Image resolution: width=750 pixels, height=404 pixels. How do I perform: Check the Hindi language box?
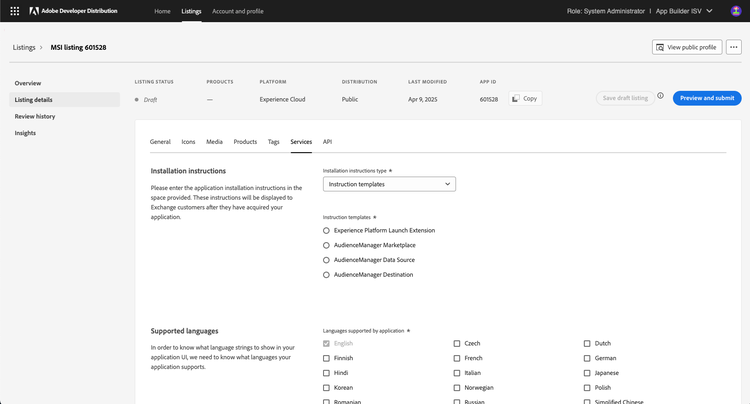tap(326, 373)
